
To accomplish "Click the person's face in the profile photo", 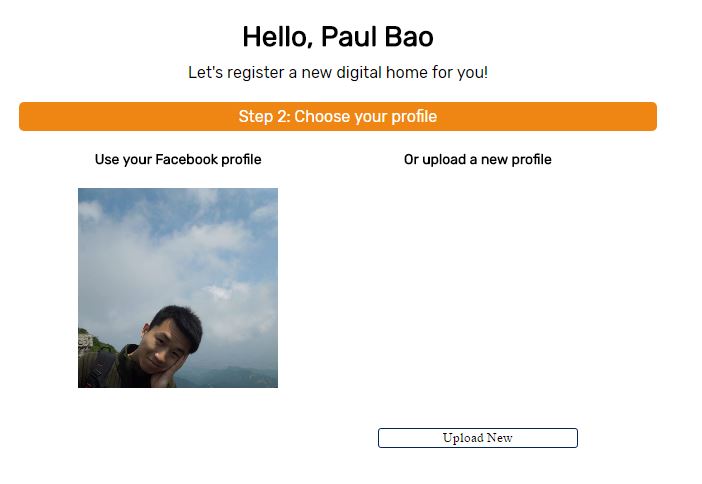I will point(163,348).
